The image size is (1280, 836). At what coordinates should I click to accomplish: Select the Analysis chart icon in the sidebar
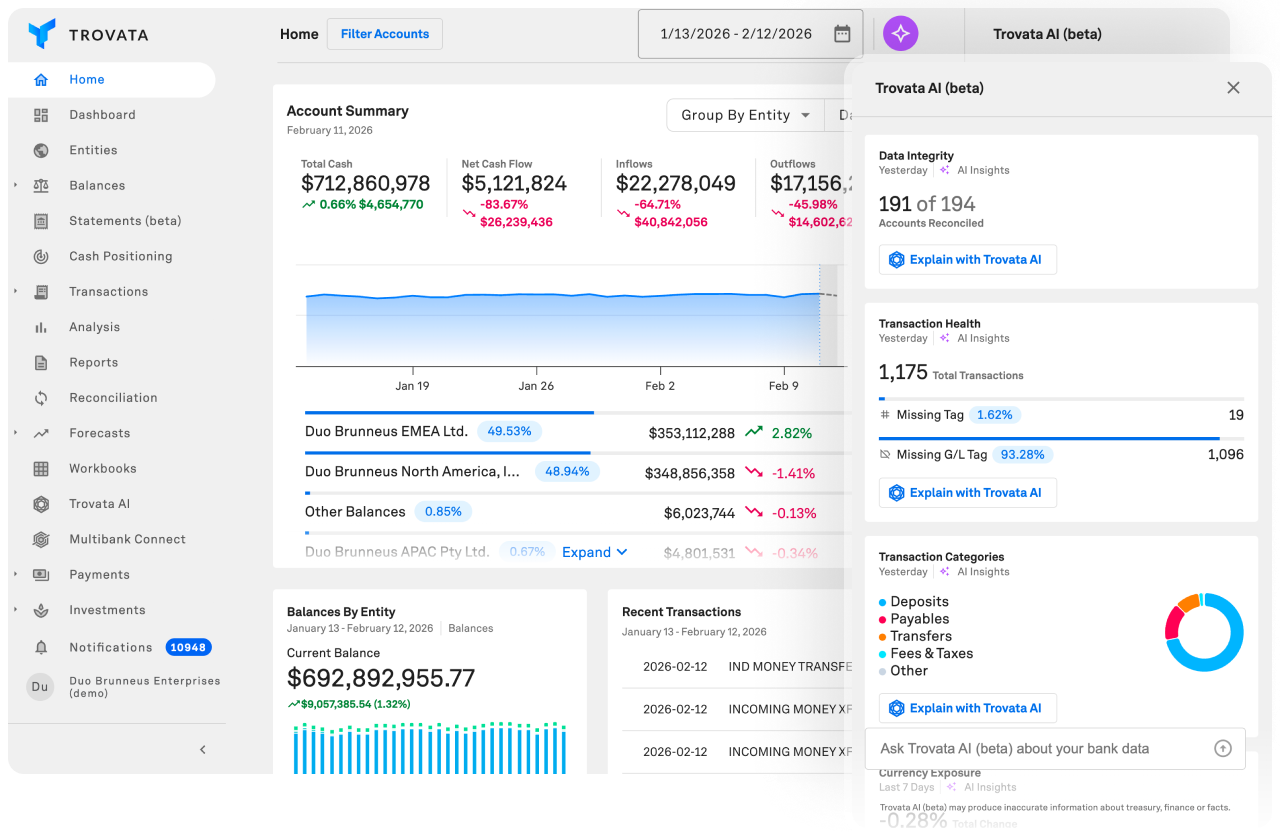click(40, 327)
